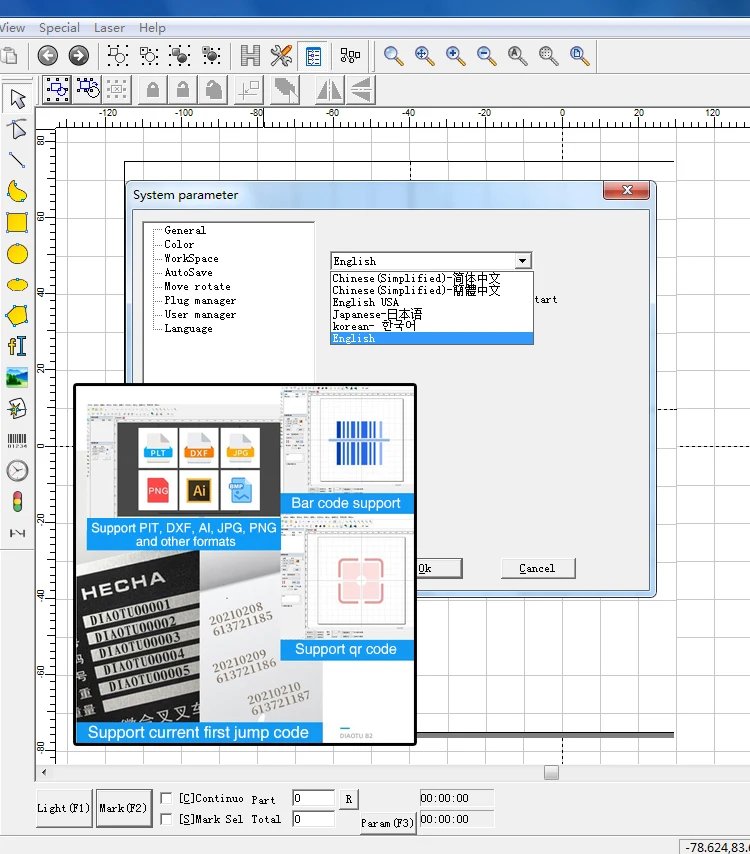Select the Pick arrow tool

[17, 98]
